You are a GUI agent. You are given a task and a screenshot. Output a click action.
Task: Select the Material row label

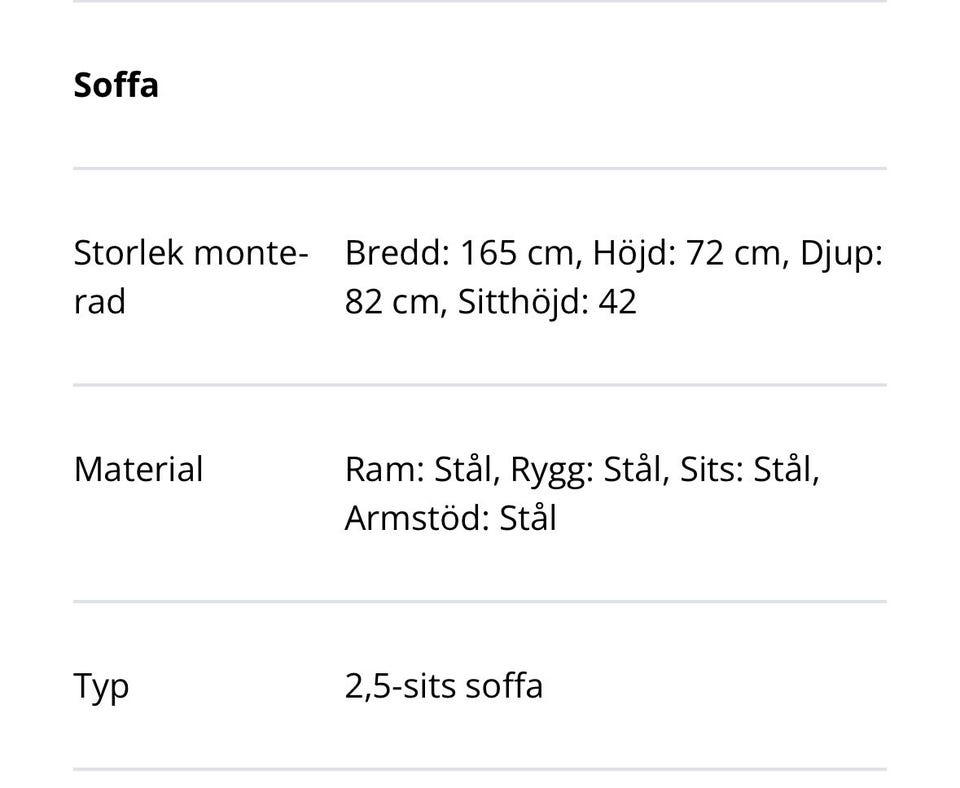[138, 469]
